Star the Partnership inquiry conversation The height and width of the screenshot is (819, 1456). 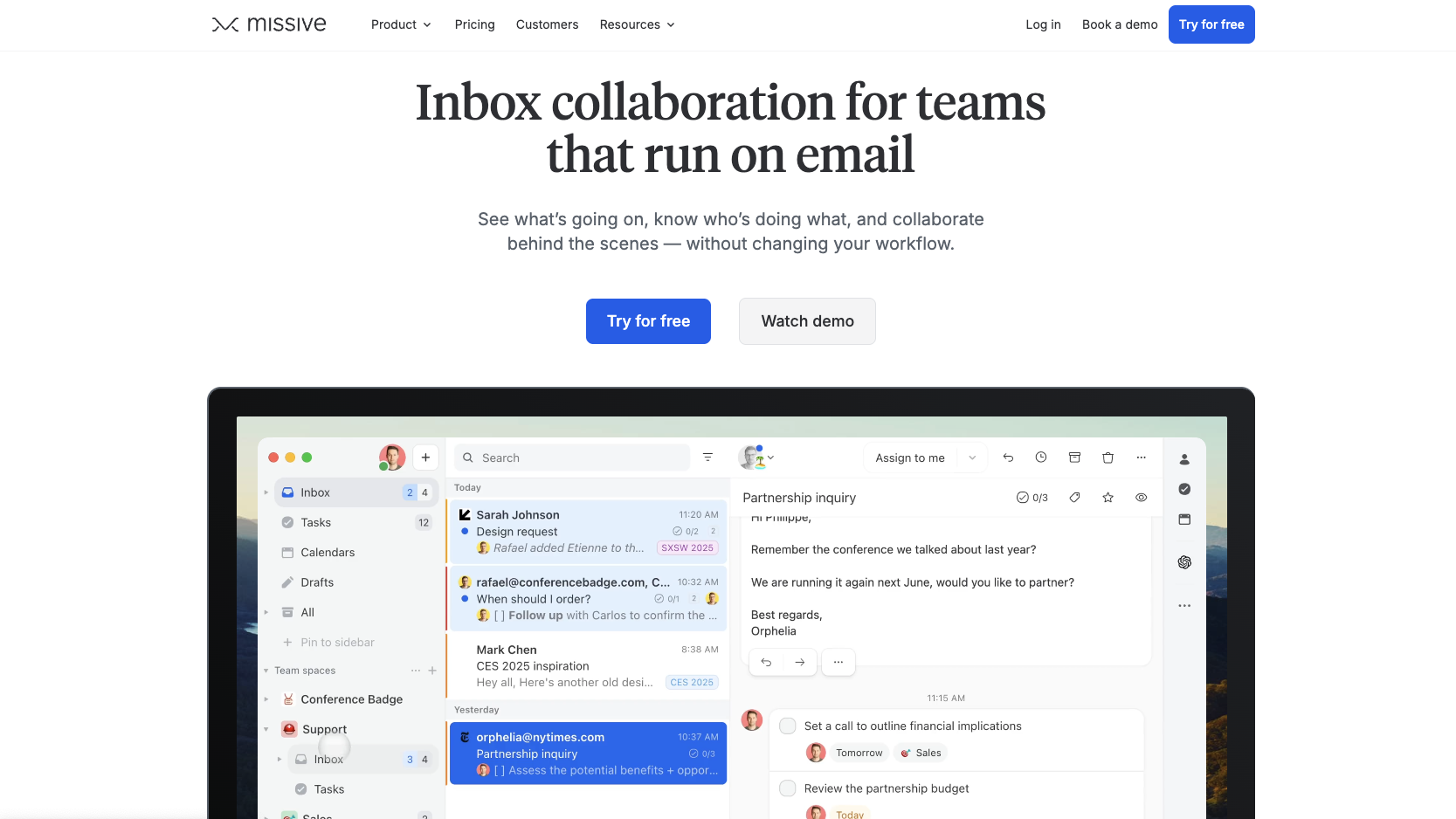click(x=1108, y=497)
